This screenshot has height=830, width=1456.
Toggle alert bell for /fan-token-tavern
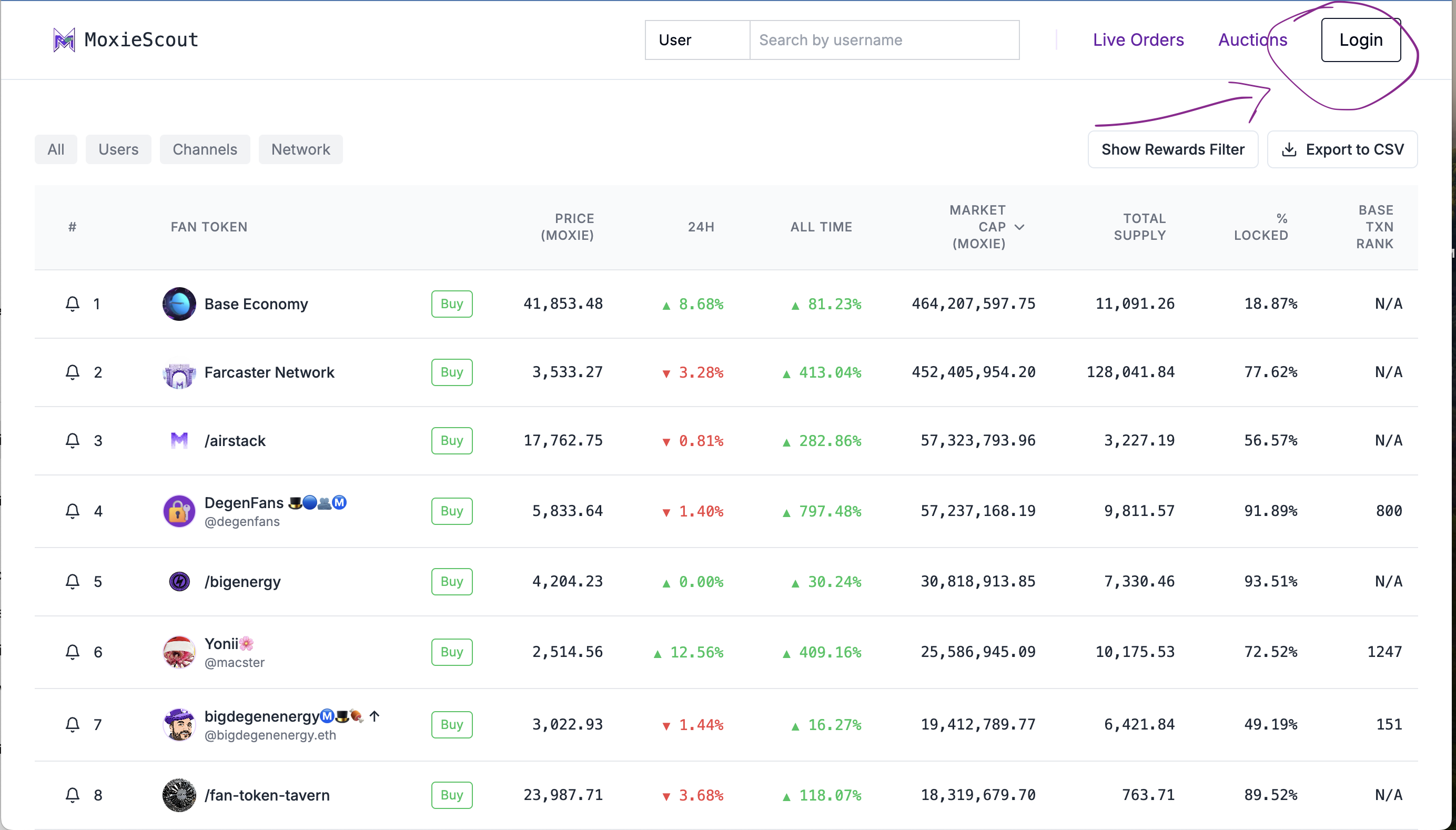tap(73, 795)
